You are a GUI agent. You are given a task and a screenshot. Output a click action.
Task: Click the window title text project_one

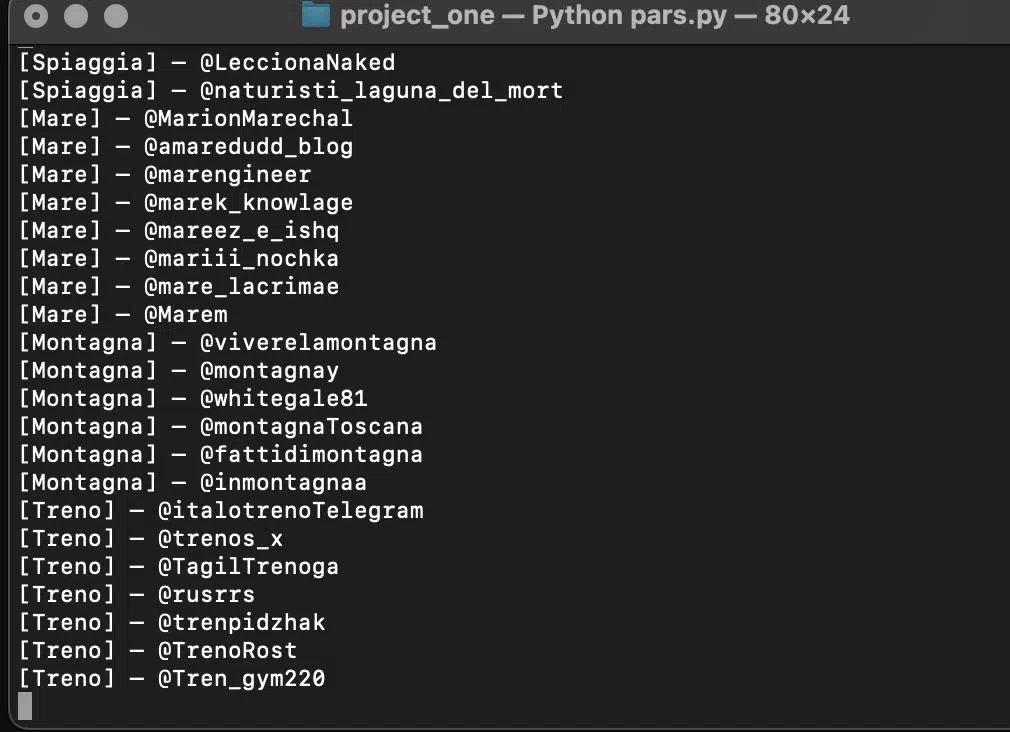pos(417,15)
